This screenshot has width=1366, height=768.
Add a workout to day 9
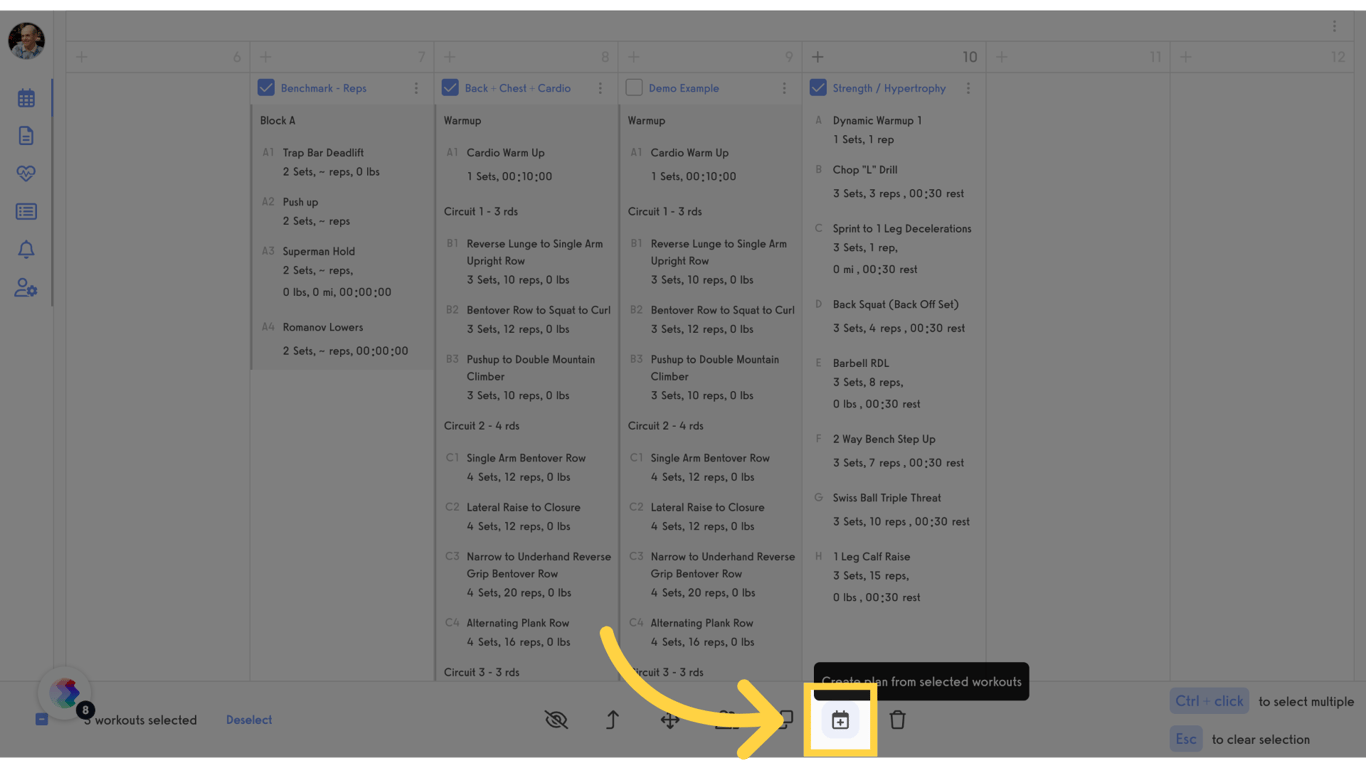point(634,57)
